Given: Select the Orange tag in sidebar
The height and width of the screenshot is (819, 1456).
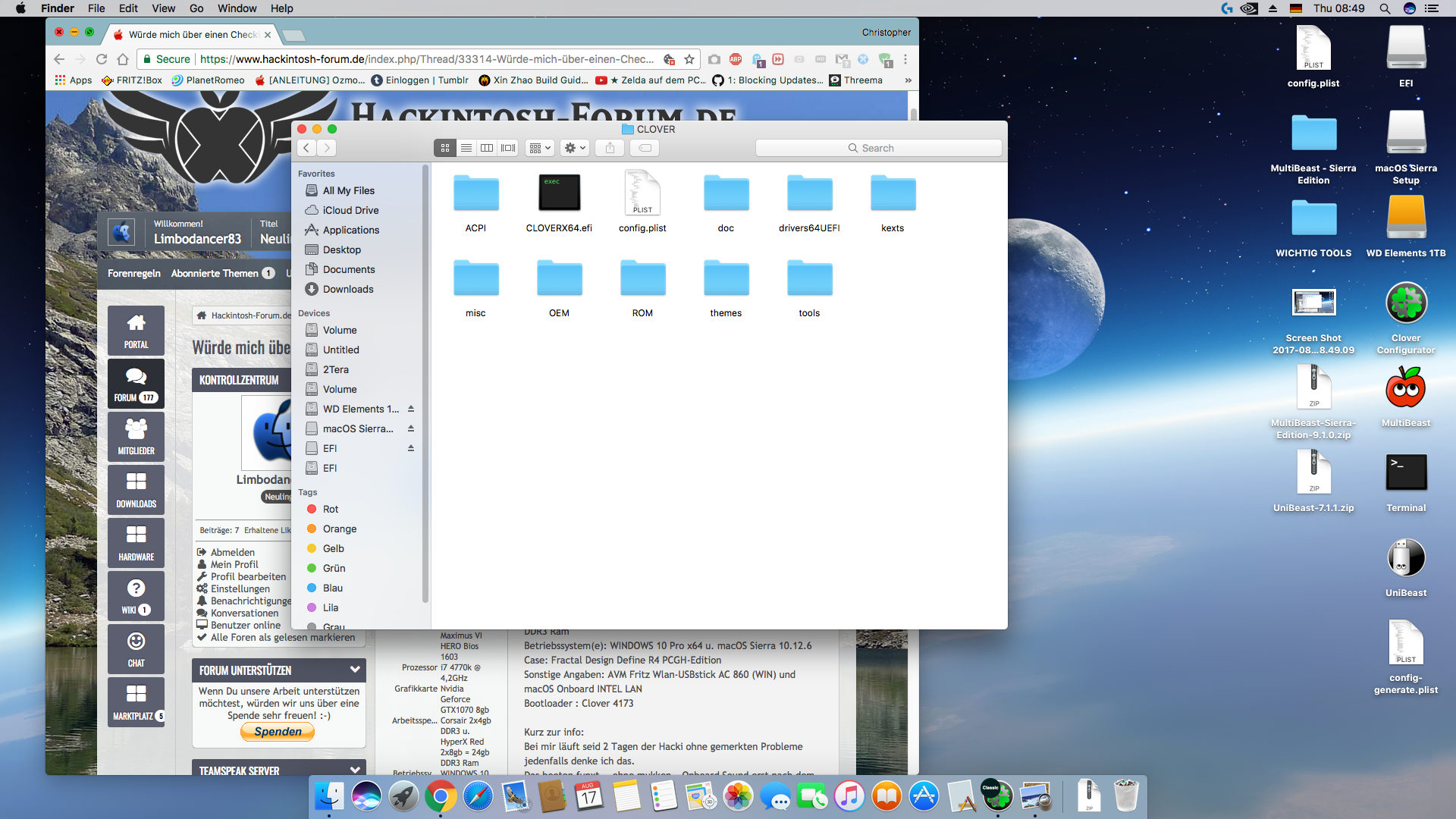Looking at the screenshot, I should 339,529.
